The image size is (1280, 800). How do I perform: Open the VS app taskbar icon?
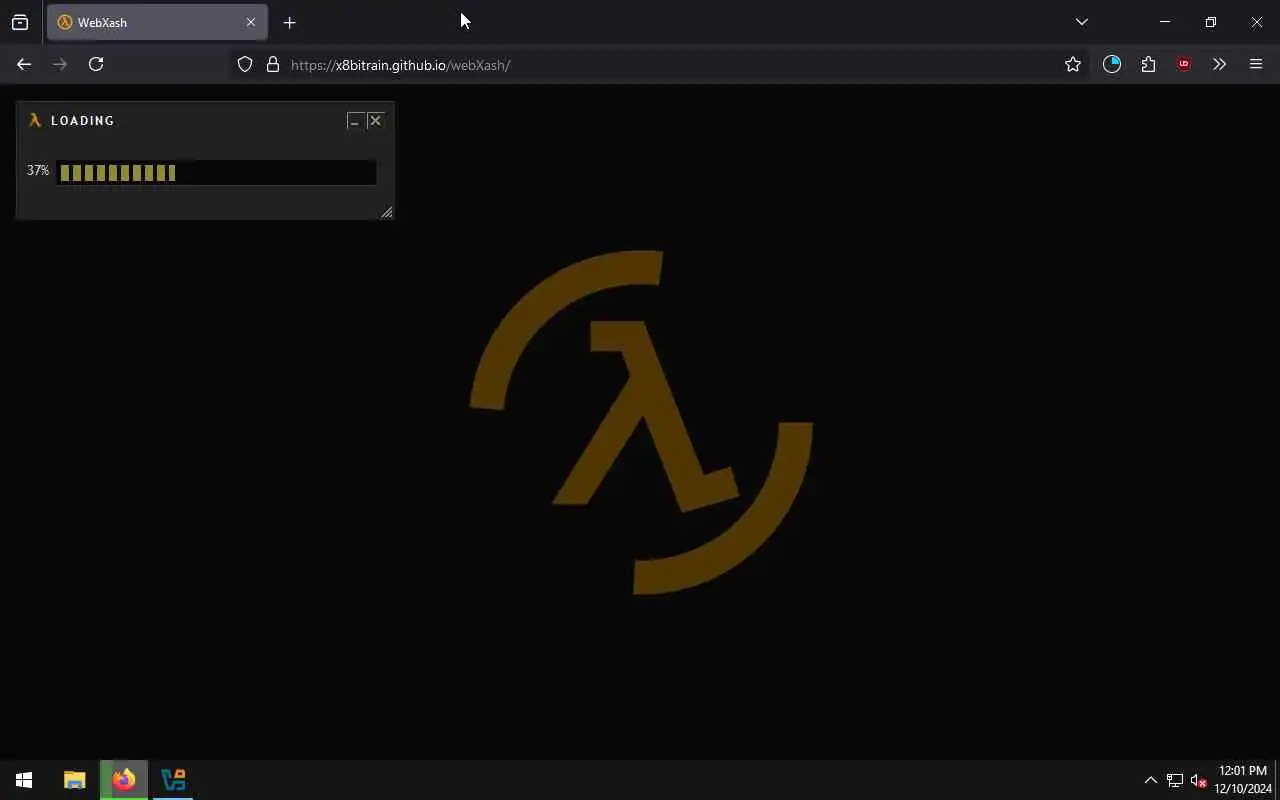tap(174, 780)
